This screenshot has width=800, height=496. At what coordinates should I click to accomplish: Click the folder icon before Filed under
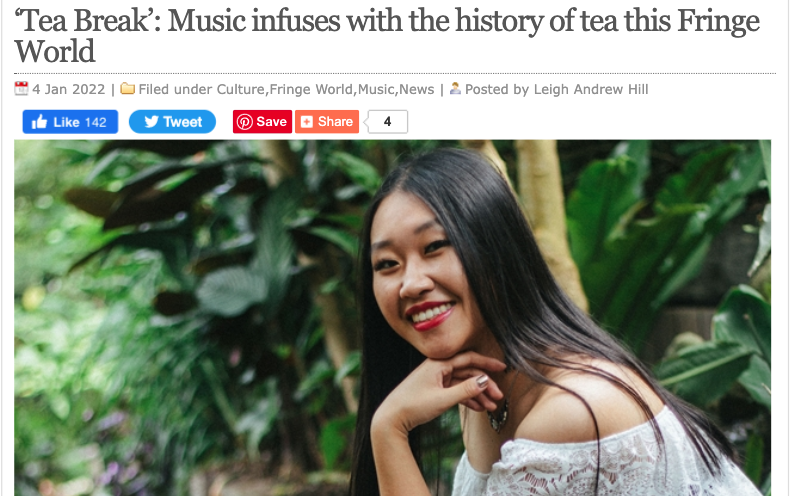[x=128, y=89]
